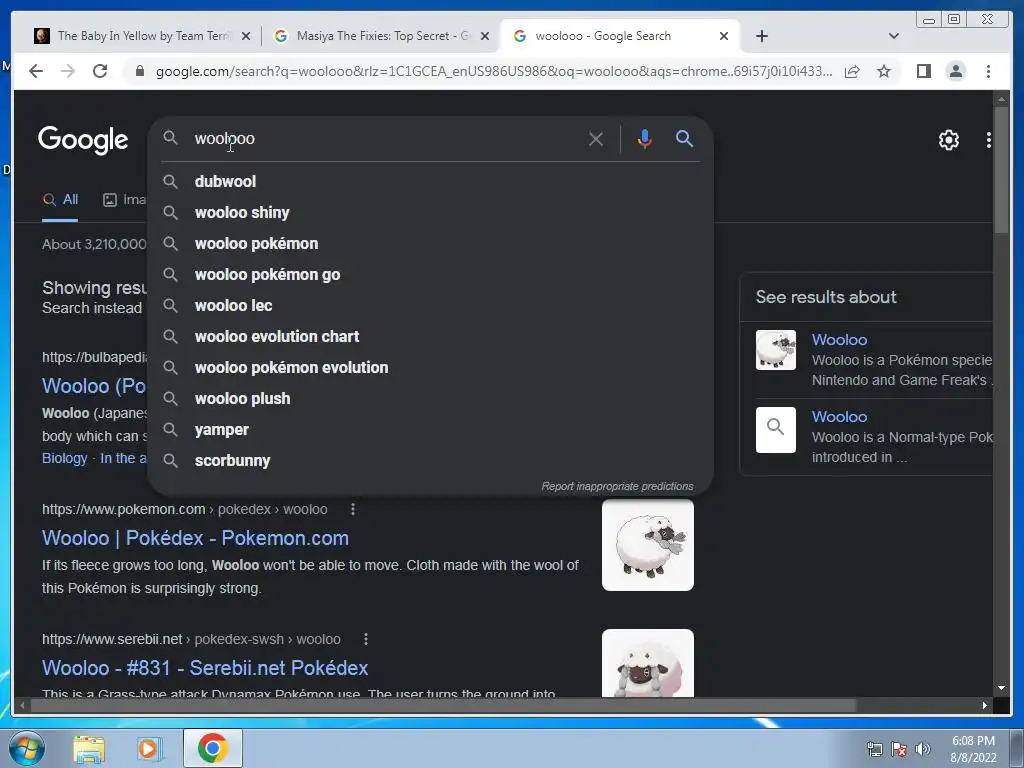
Task: Click inside the Google search text field
Action: pyautogui.click(x=385, y=138)
